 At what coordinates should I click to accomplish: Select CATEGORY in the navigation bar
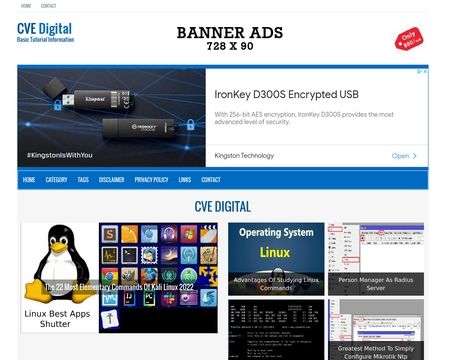click(x=56, y=180)
